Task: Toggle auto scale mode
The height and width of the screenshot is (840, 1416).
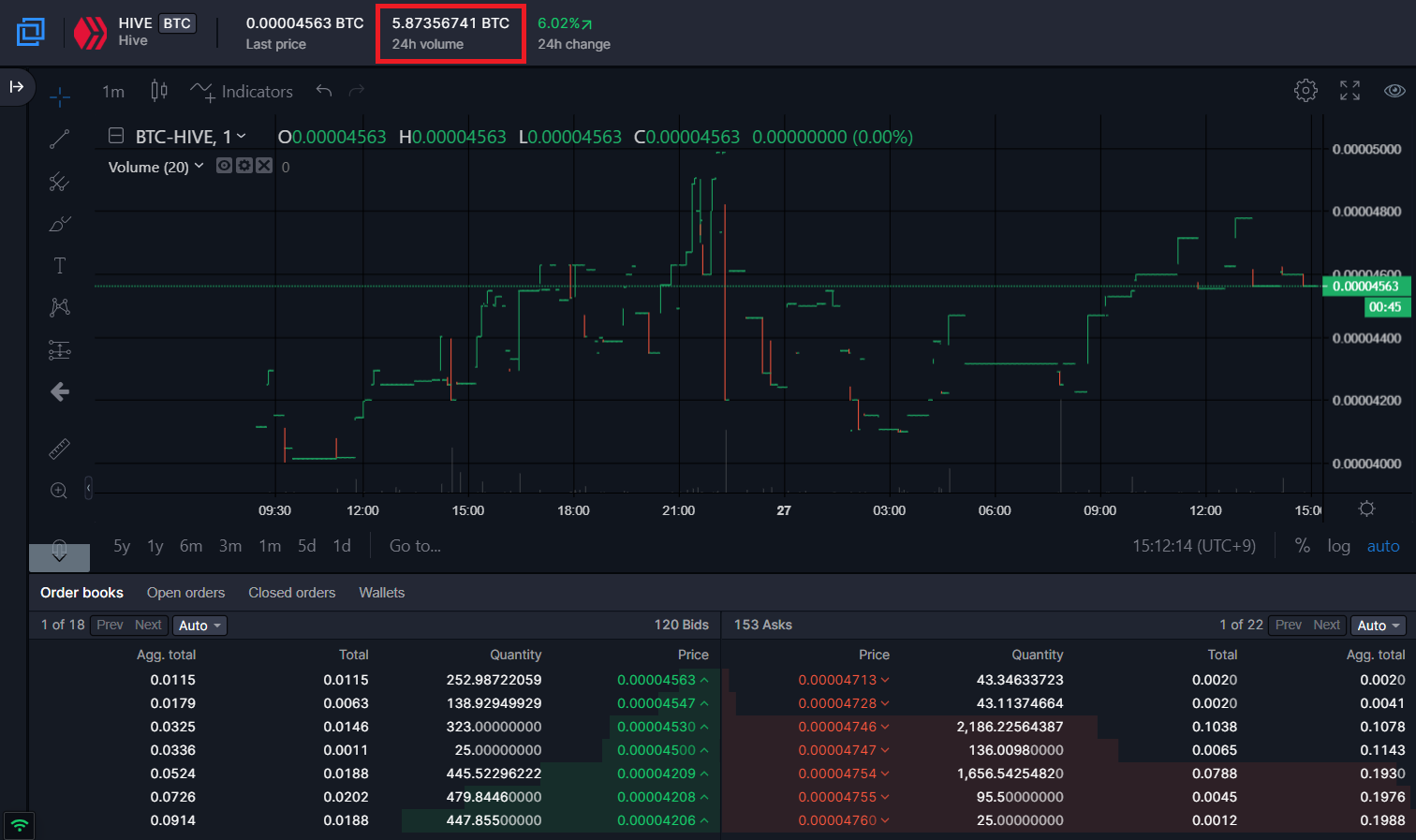Action: click(1383, 546)
